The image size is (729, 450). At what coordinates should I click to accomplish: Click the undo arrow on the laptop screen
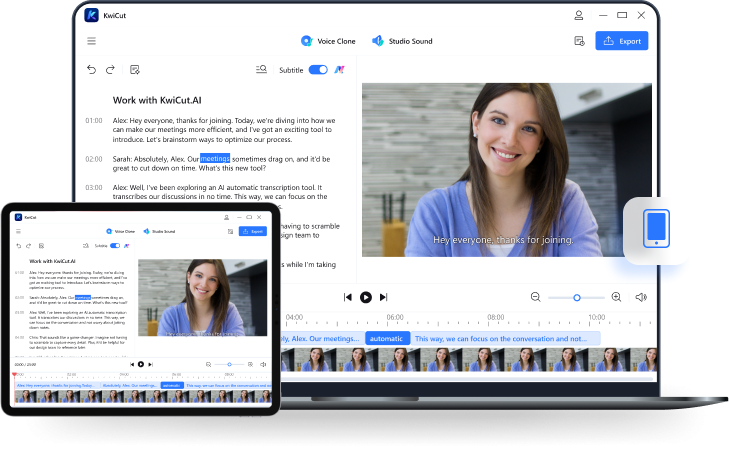[x=92, y=70]
